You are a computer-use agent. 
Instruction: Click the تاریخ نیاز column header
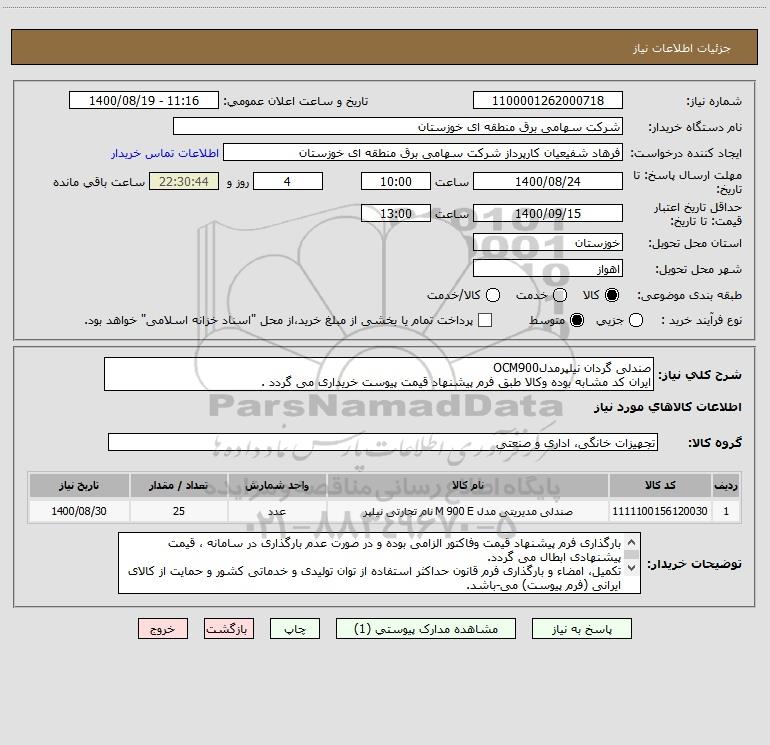79,485
